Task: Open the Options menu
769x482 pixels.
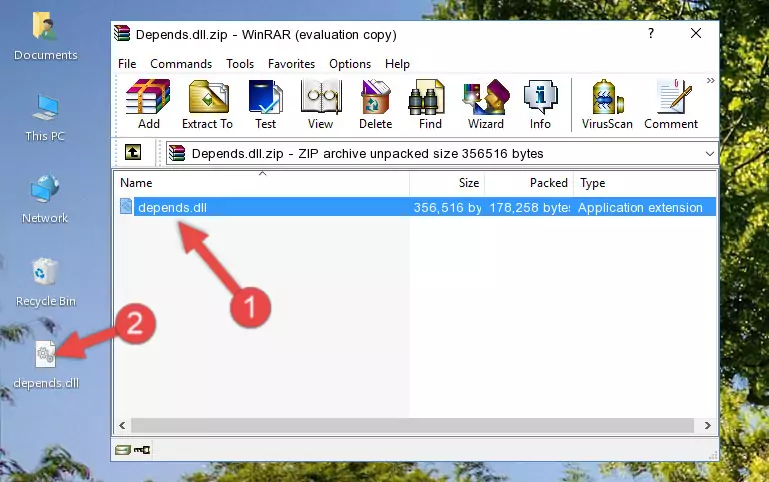Action: tap(350, 64)
